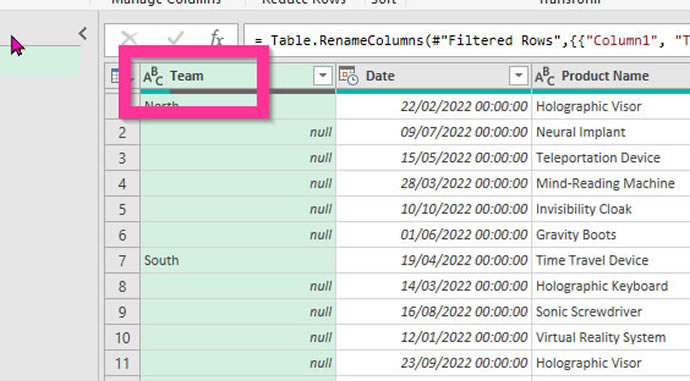
Task: Click date cell 23/09/2022 00:00:00
Action: click(433, 363)
